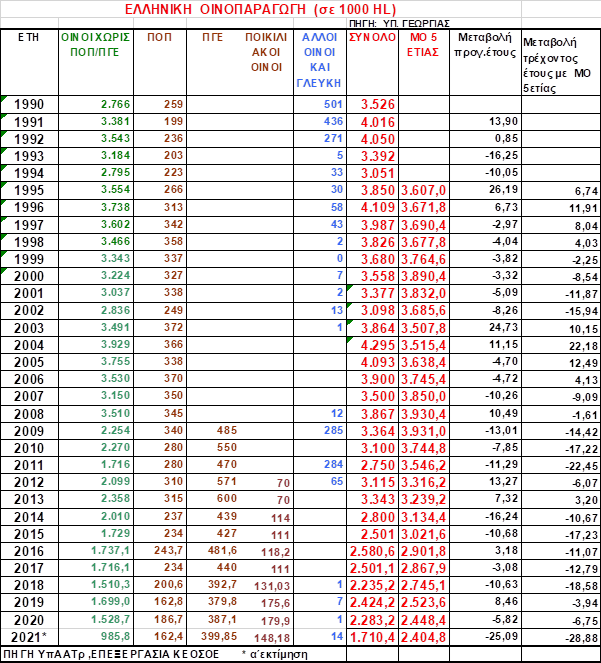Click the 1990 other wines value 501
Image resolution: width=601 pixels, height=663 pixels.
[333, 104]
